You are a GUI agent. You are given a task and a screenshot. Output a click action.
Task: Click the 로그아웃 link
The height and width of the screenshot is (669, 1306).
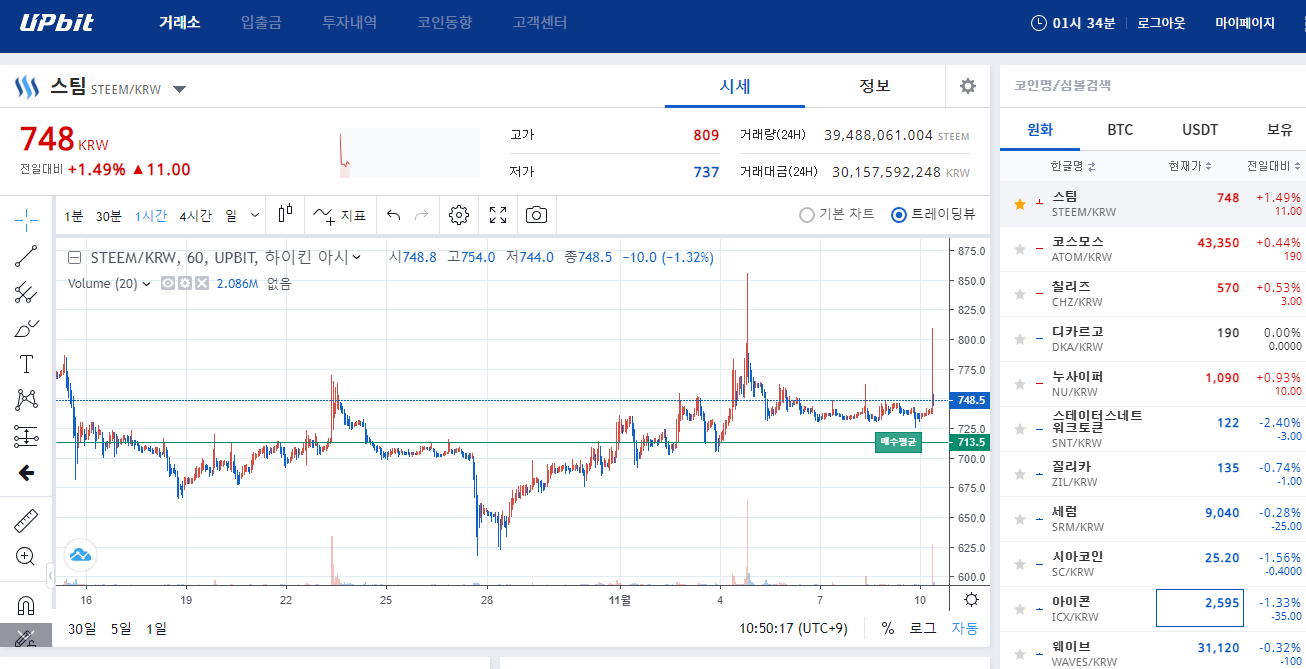[1161, 23]
